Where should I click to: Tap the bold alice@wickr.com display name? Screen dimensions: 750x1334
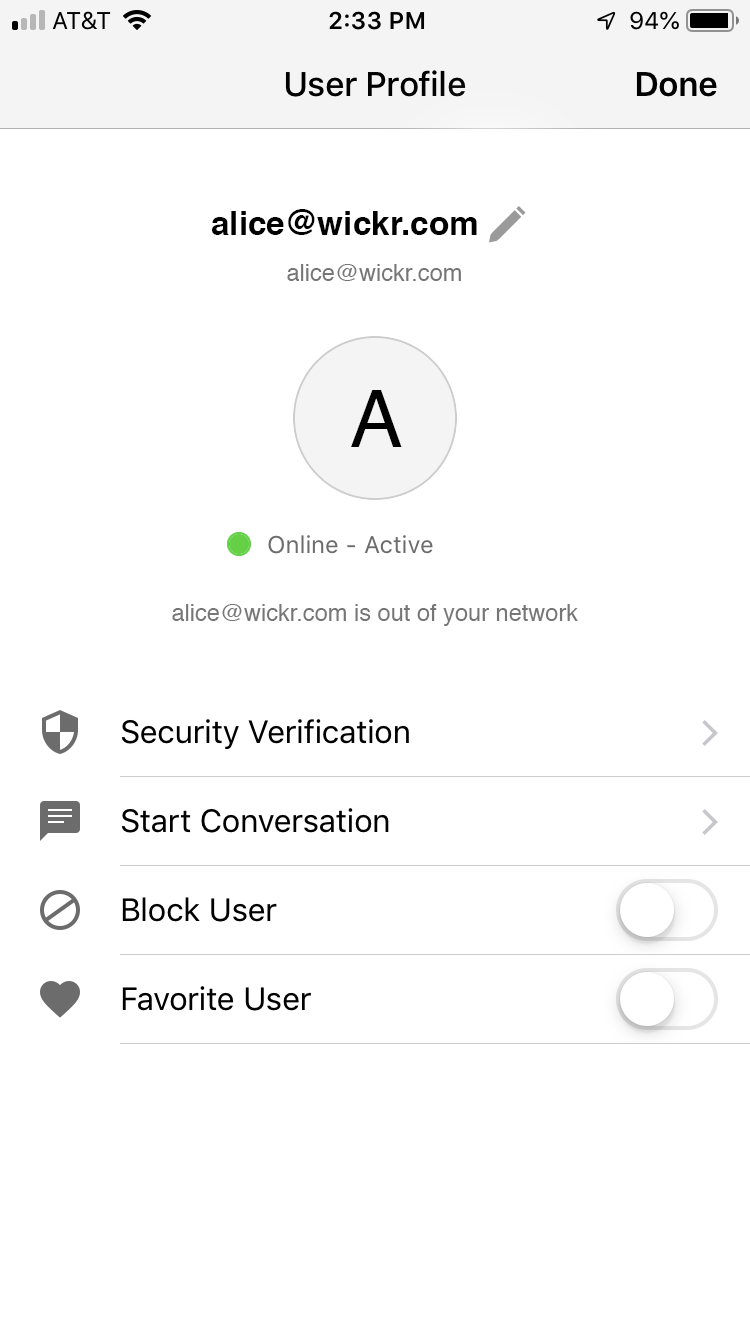344,224
